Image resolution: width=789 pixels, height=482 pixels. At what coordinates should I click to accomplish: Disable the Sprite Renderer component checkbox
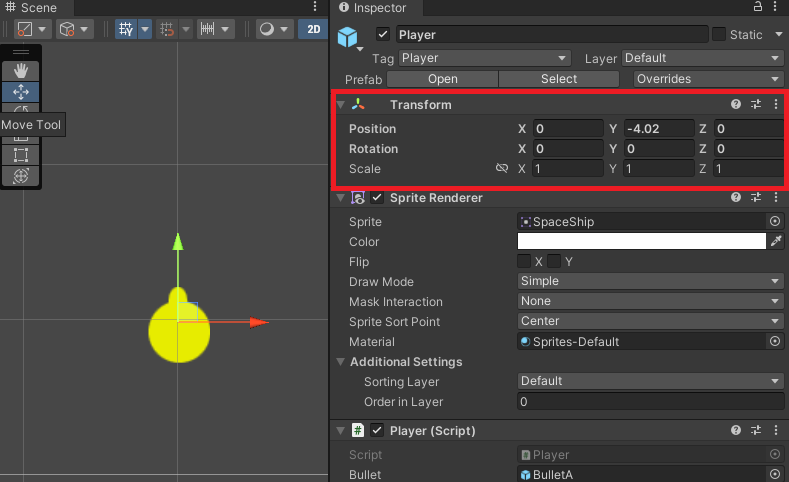pos(377,198)
